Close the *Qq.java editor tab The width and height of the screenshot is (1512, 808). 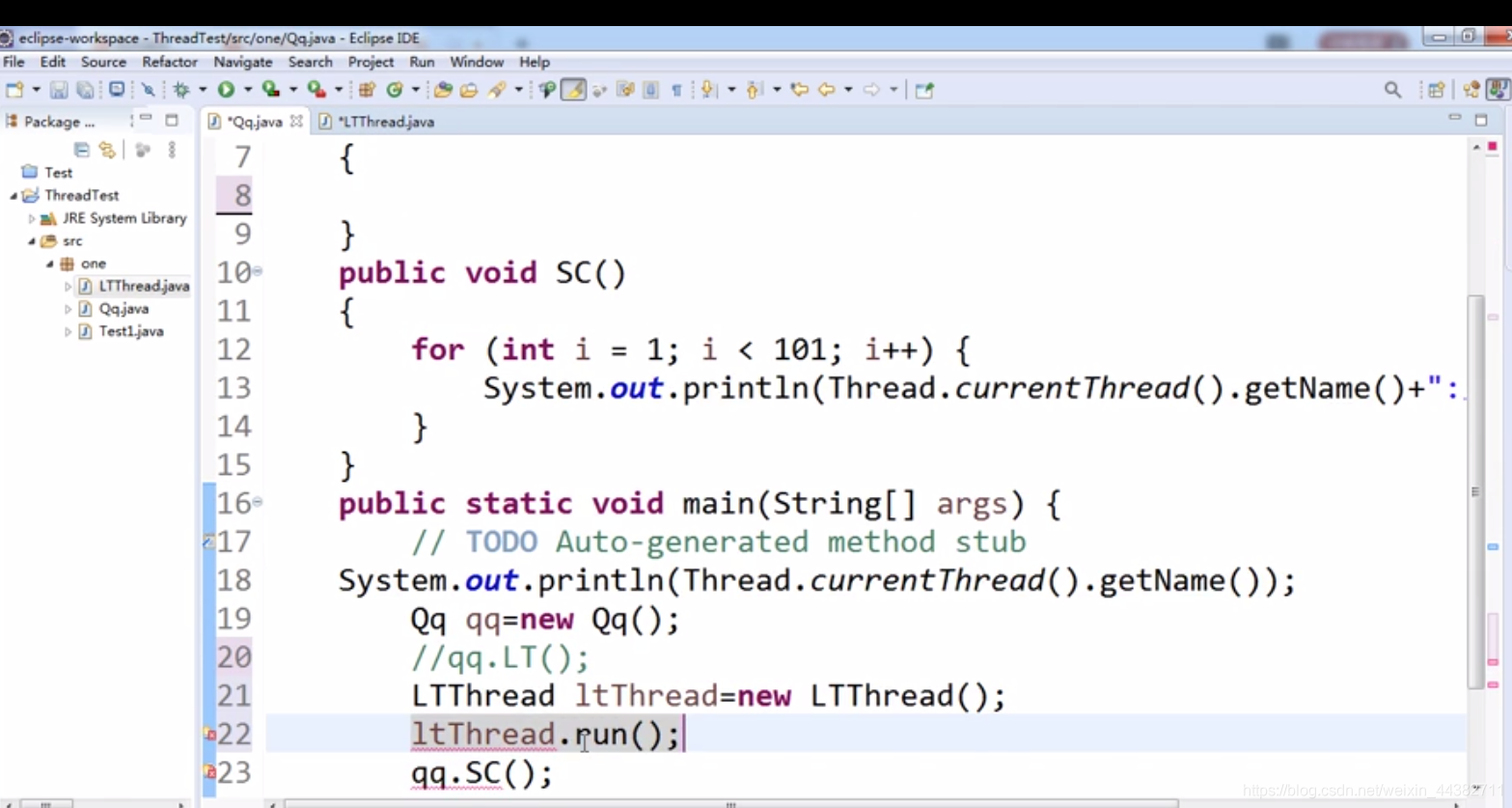[x=296, y=122]
